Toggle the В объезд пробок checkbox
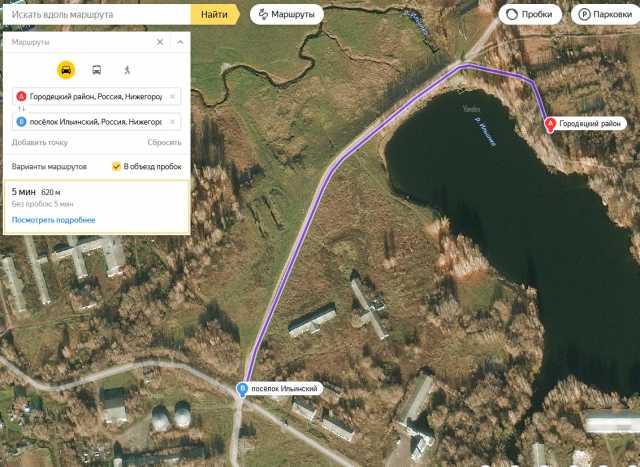Image resolution: width=640 pixels, height=467 pixels. coord(116,167)
